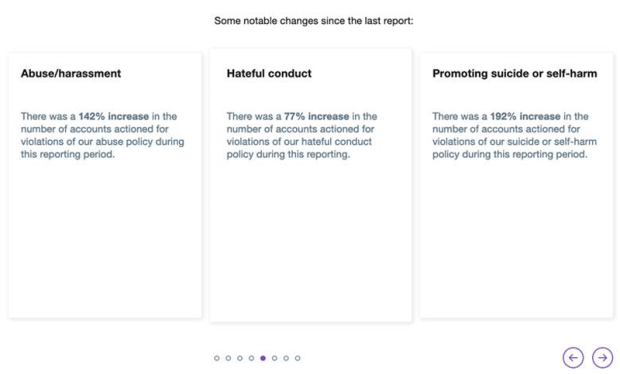620x374 pixels.
Task: Click the bold '77% increase' text
Action: tap(316, 116)
